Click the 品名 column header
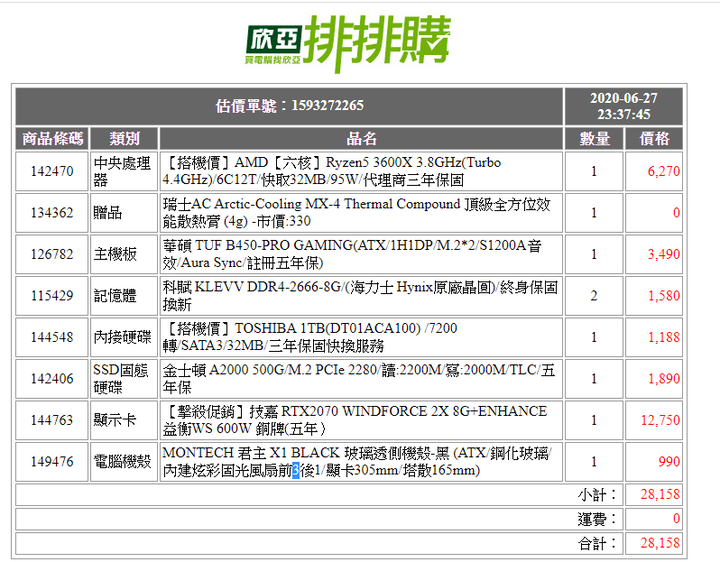The height and width of the screenshot is (562, 720). pyautogui.click(x=361, y=138)
